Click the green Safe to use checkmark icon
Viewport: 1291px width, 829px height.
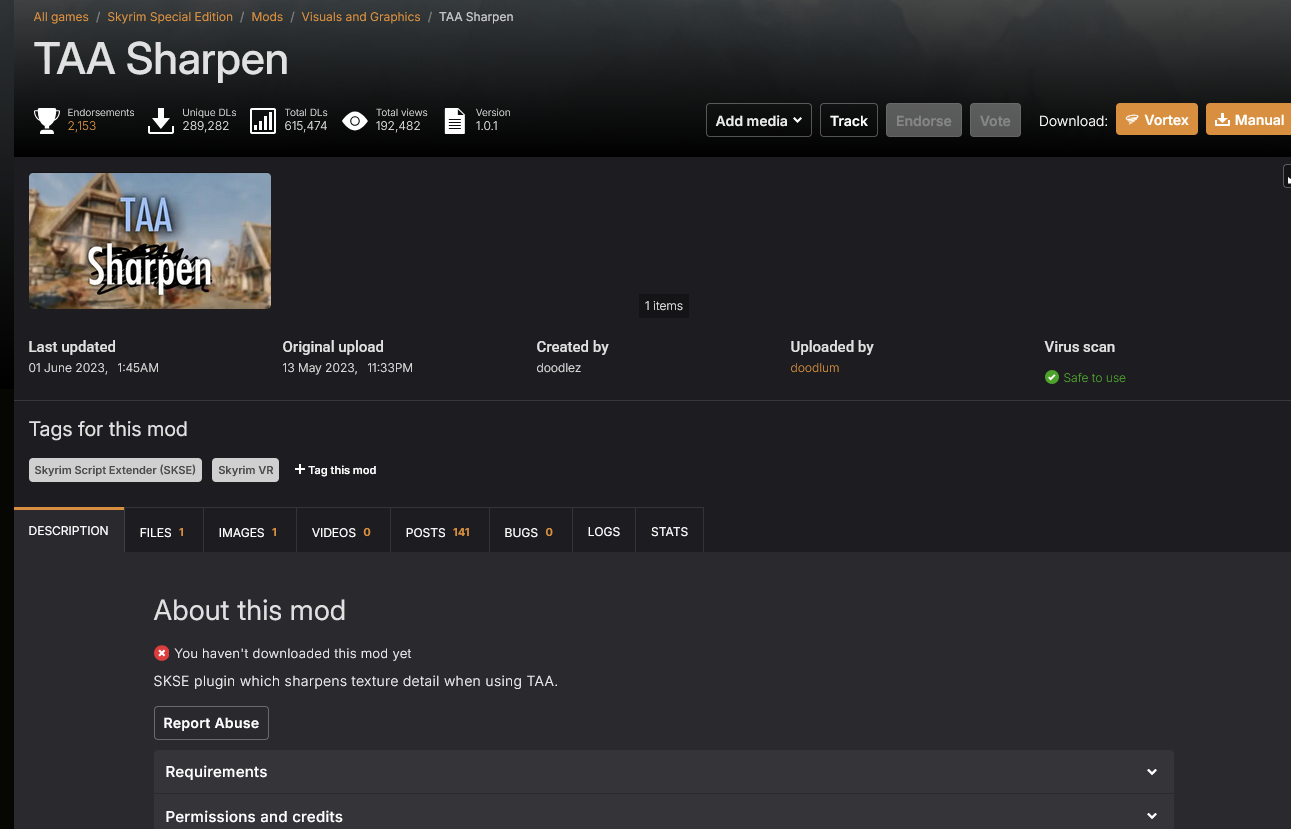pos(1052,377)
